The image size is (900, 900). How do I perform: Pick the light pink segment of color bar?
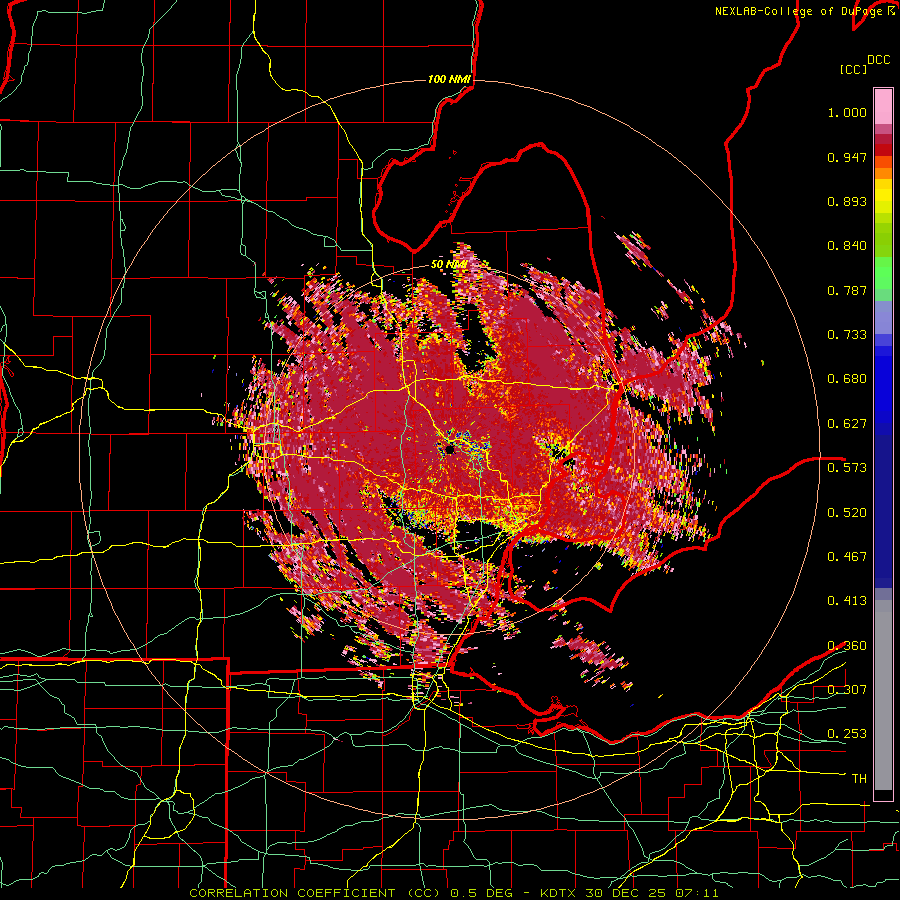pos(883,106)
